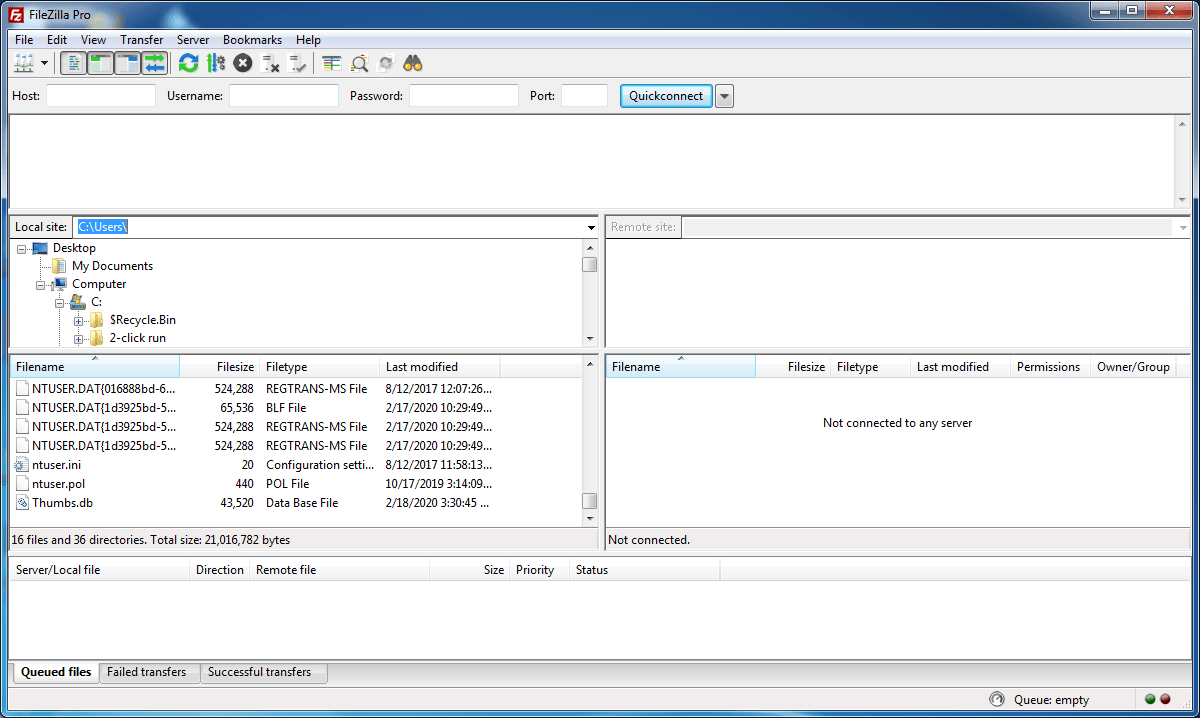
Task: Open the Site Manager icon
Action: pos(24,64)
